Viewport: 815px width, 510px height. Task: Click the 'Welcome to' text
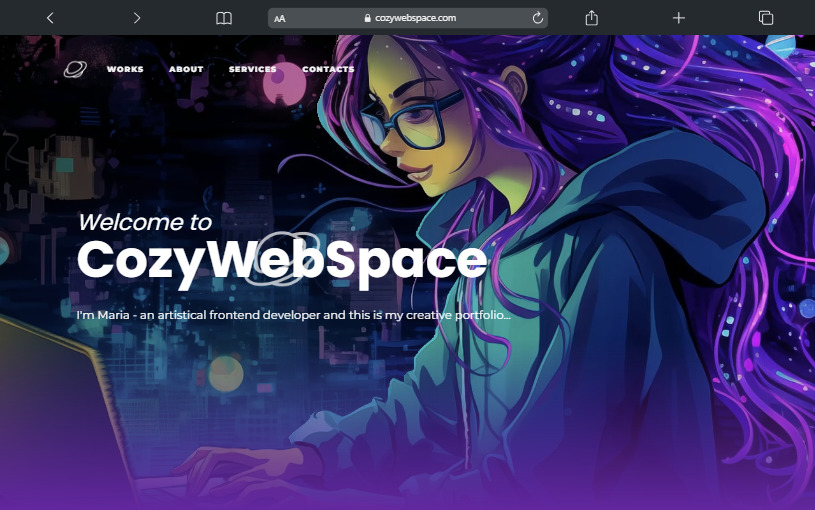click(145, 222)
